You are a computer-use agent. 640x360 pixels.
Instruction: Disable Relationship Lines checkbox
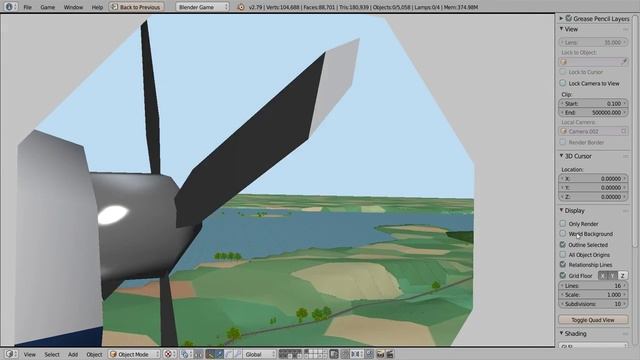point(563,264)
